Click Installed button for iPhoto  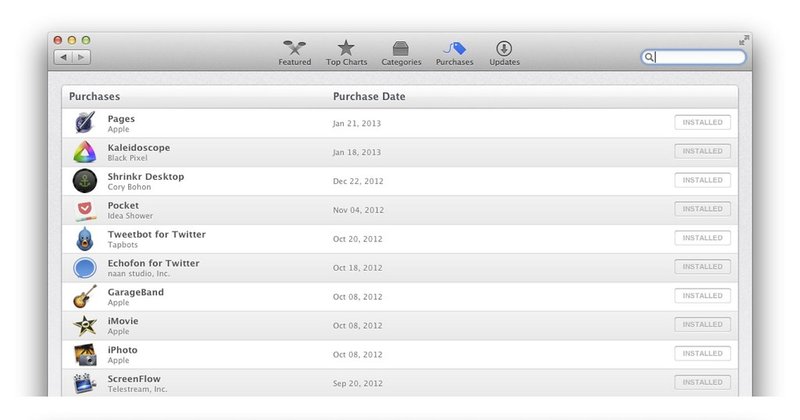[x=702, y=353]
